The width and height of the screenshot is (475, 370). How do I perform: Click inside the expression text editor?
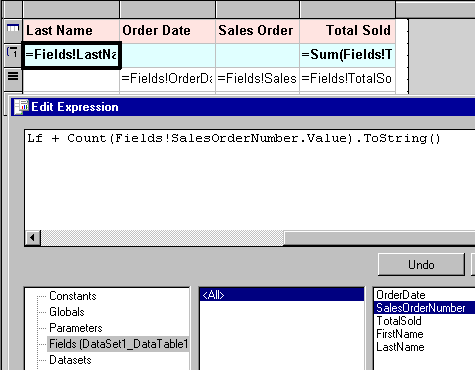pyautogui.click(x=250, y=180)
